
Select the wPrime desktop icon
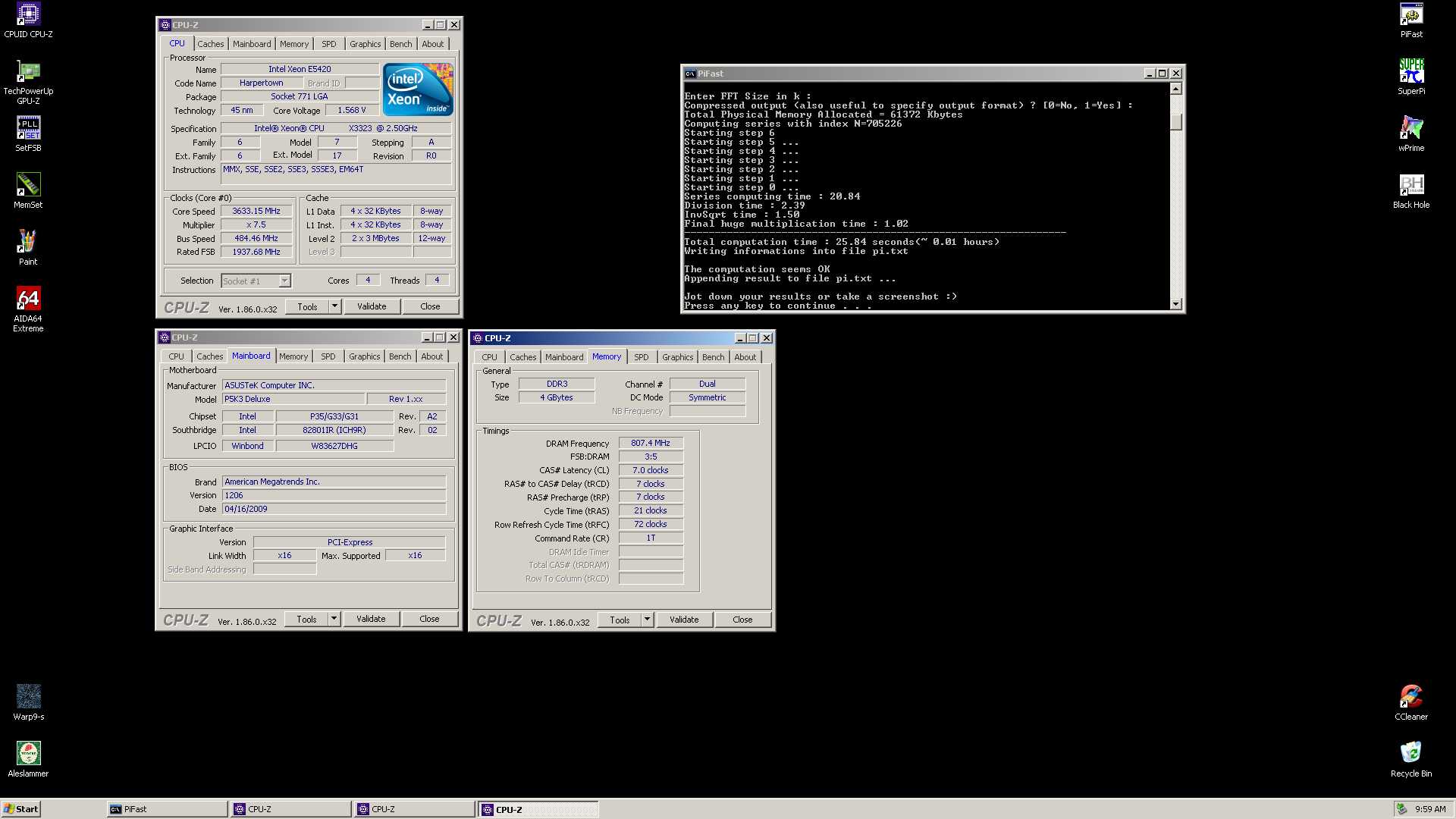[1411, 134]
